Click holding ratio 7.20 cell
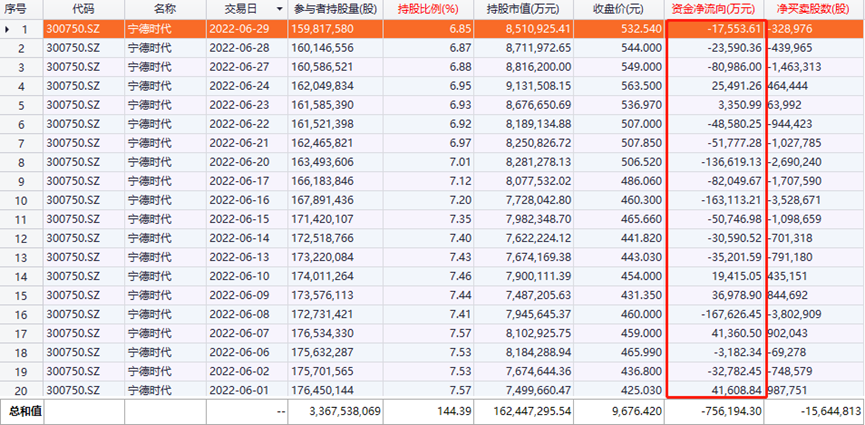Screen dimensions: 865x425 click(461, 200)
